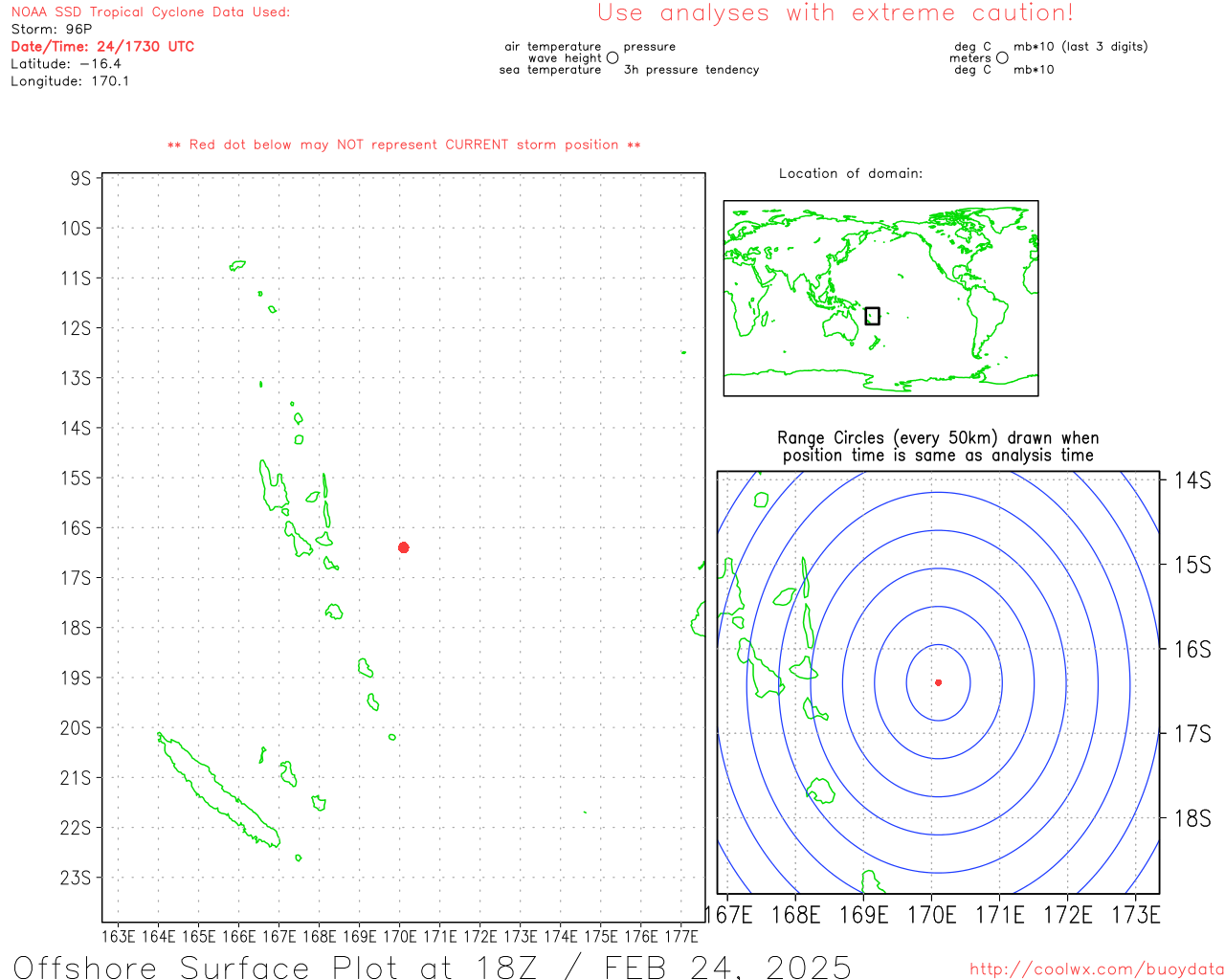Click the station model legend circle near wave height
Viewport: 1225px width, 980px height.
(x=612, y=57)
